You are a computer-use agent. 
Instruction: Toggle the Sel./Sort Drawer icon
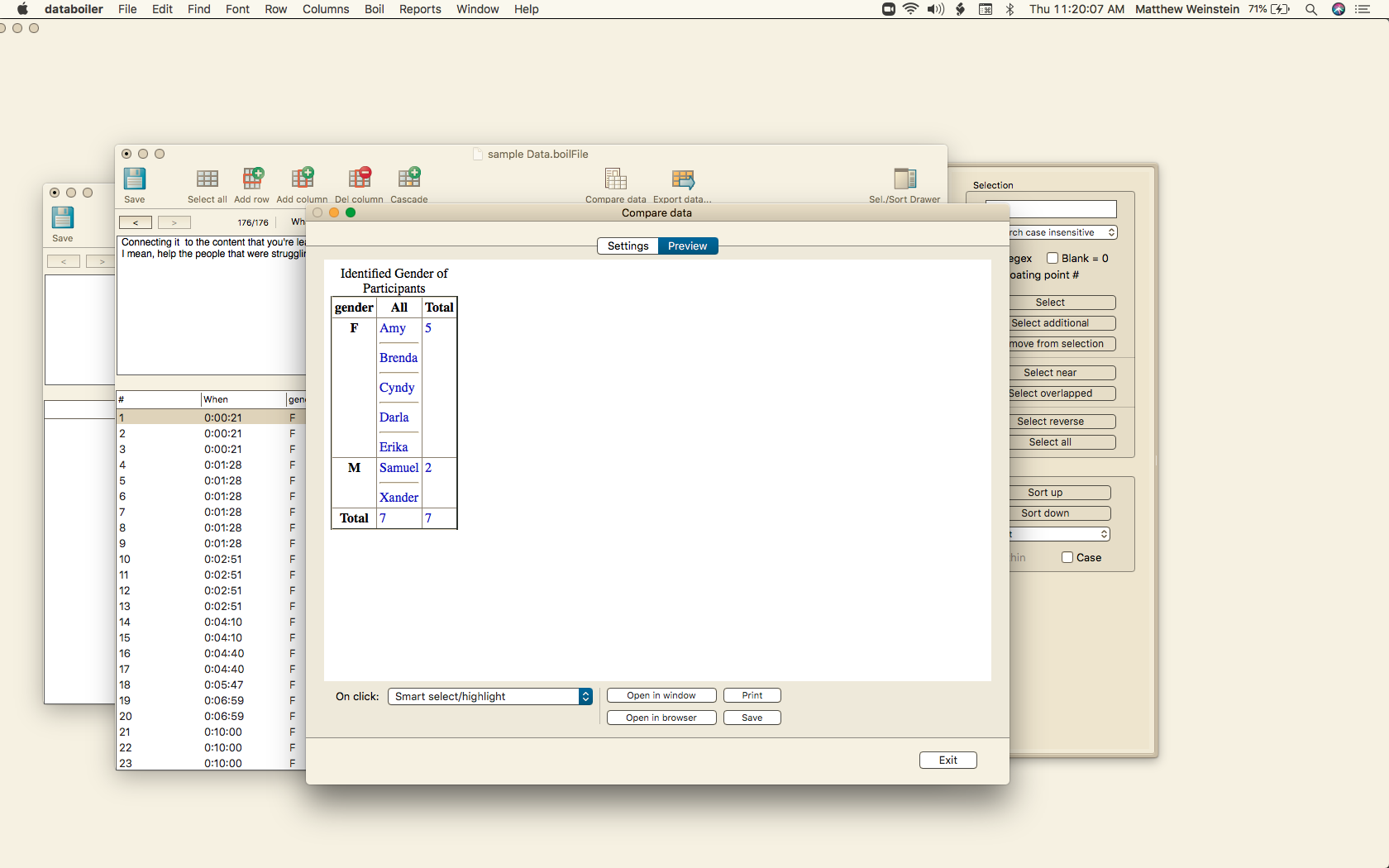(x=905, y=179)
